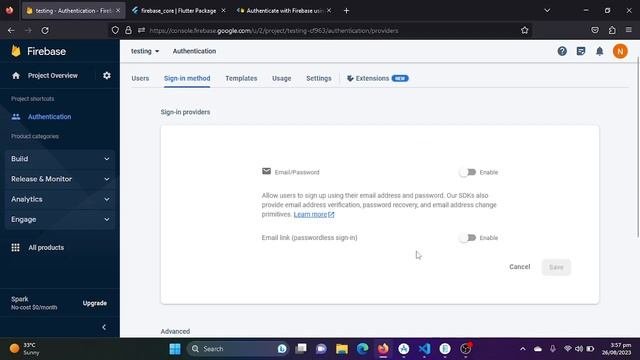
Task: Open Authentication in sidebar
Action: [49, 117]
